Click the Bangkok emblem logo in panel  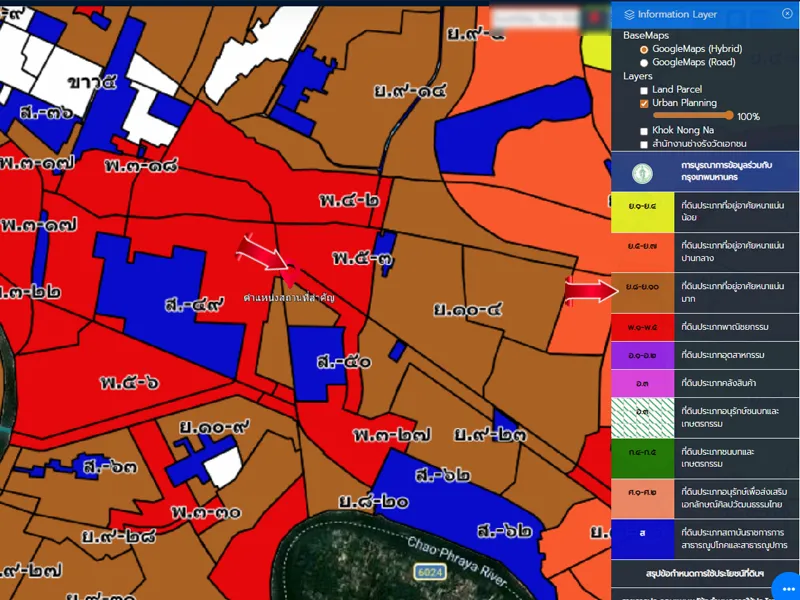click(x=642, y=172)
